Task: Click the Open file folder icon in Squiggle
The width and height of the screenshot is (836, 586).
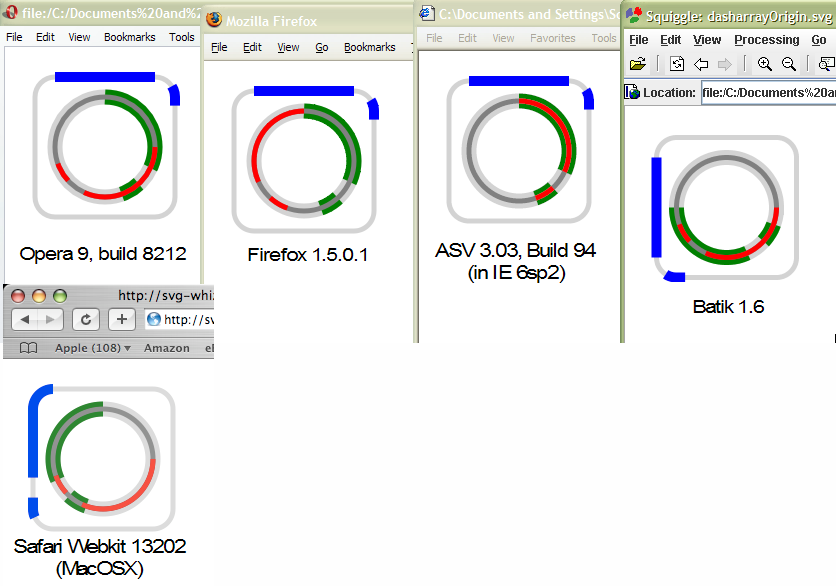Action: 638,65
